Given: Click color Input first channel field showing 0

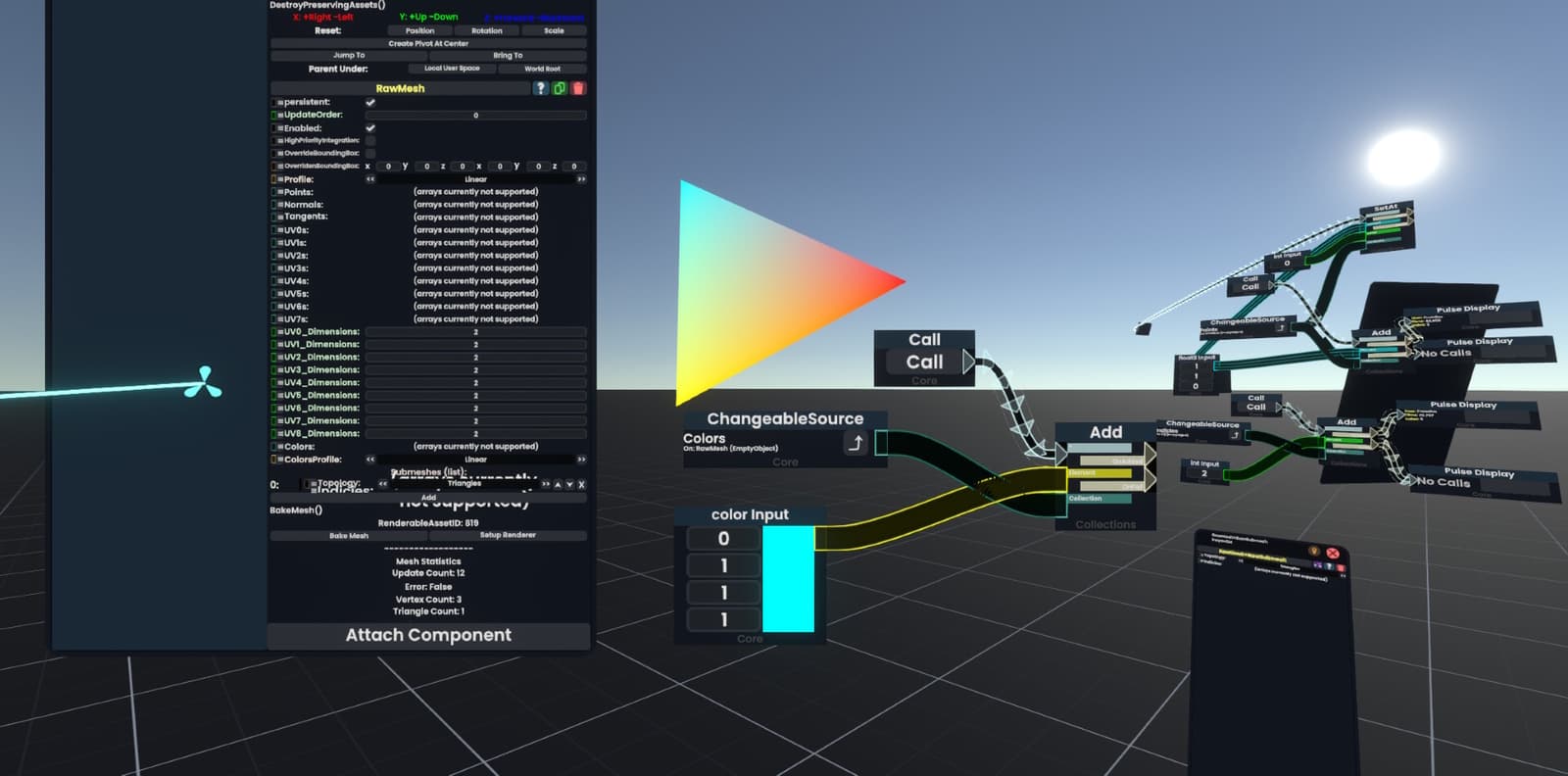Looking at the screenshot, I should tap(723, 538).
